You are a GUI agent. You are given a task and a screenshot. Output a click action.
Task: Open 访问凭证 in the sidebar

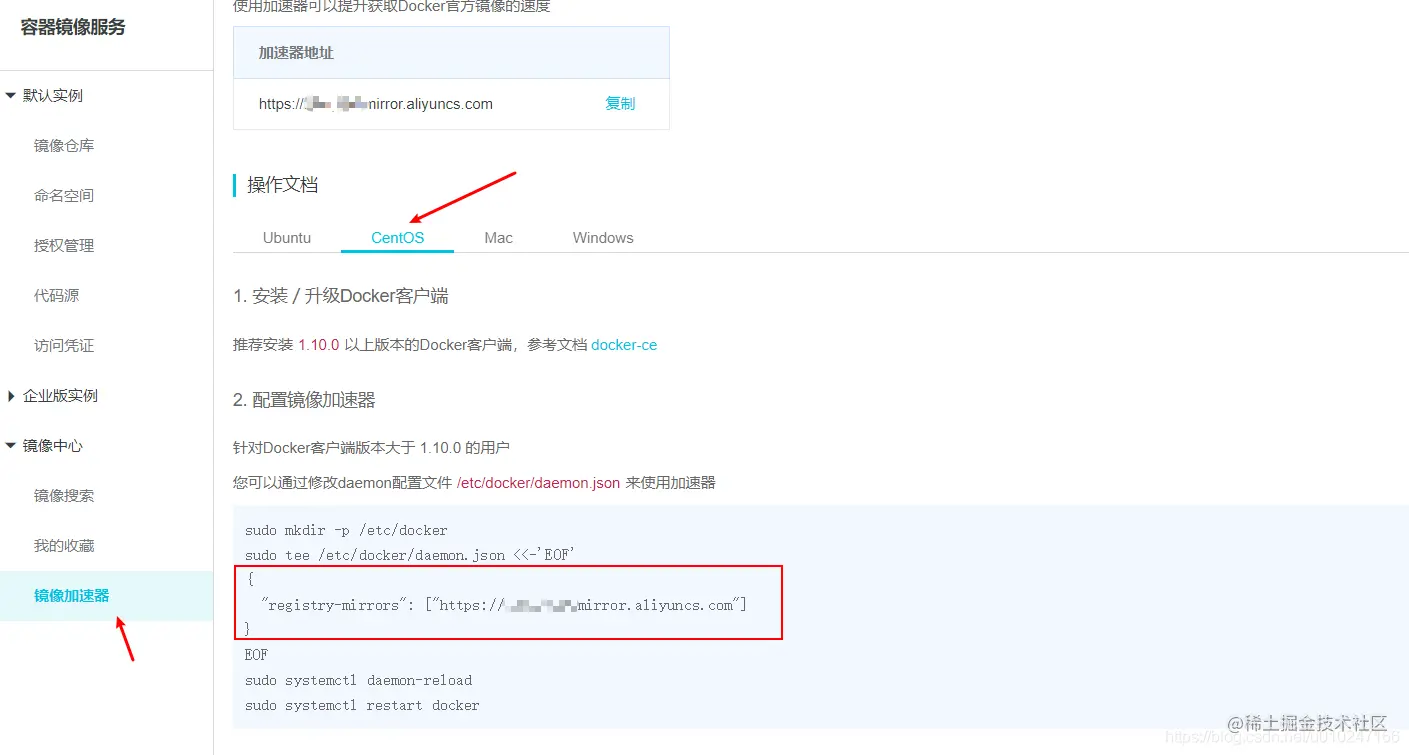(x=62, y=345)
